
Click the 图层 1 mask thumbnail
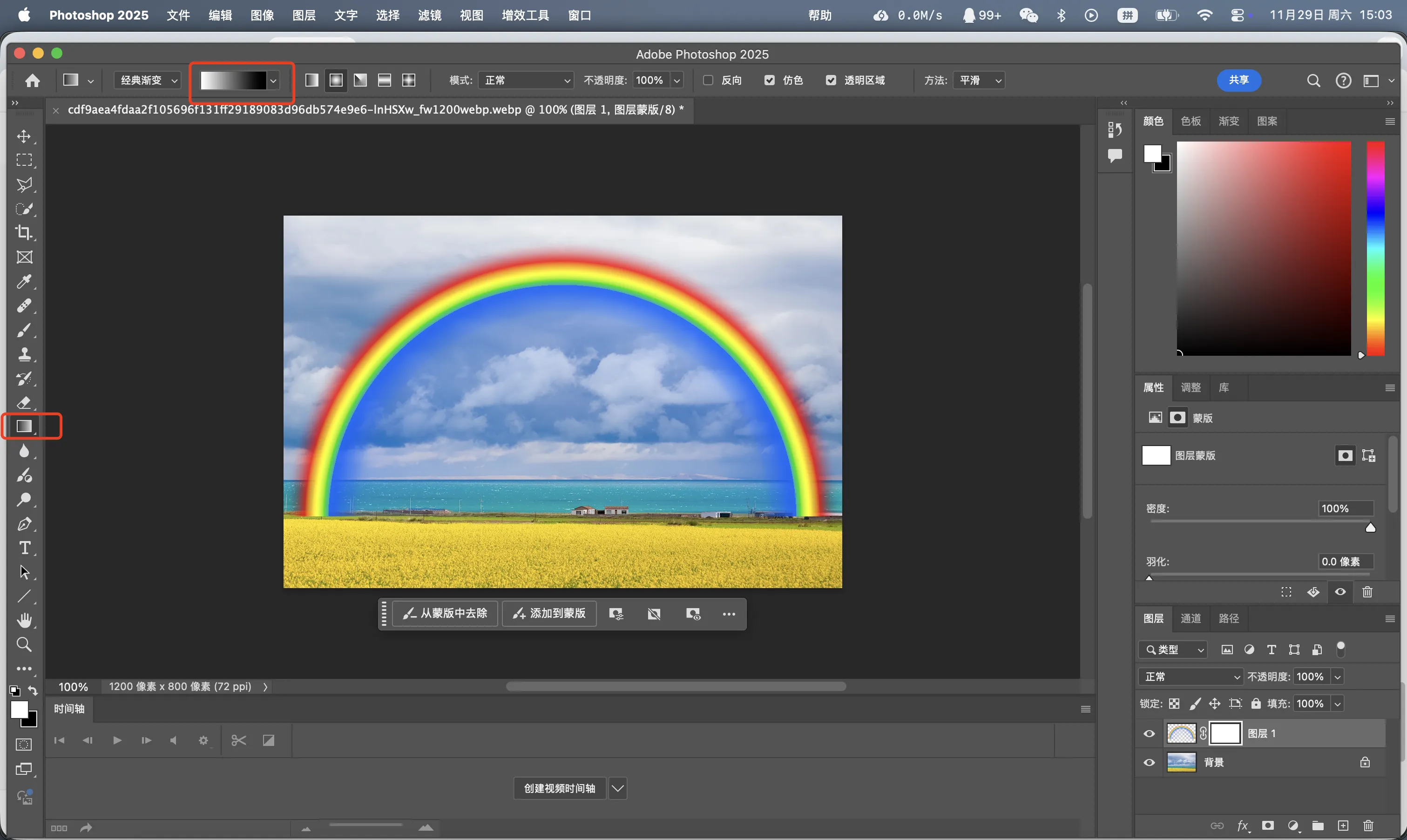1225,733
